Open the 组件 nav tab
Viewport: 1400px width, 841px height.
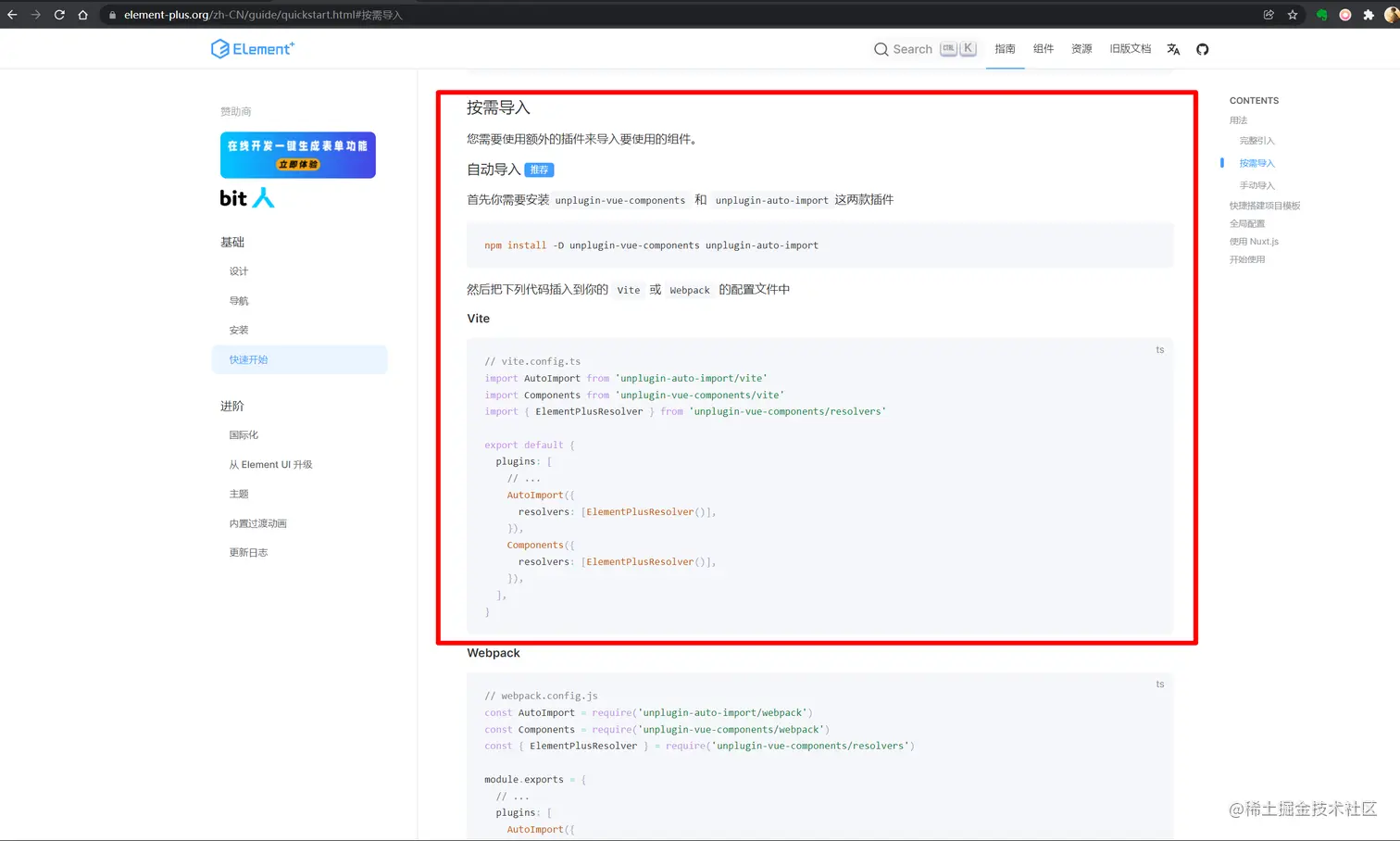point(1044,49)
